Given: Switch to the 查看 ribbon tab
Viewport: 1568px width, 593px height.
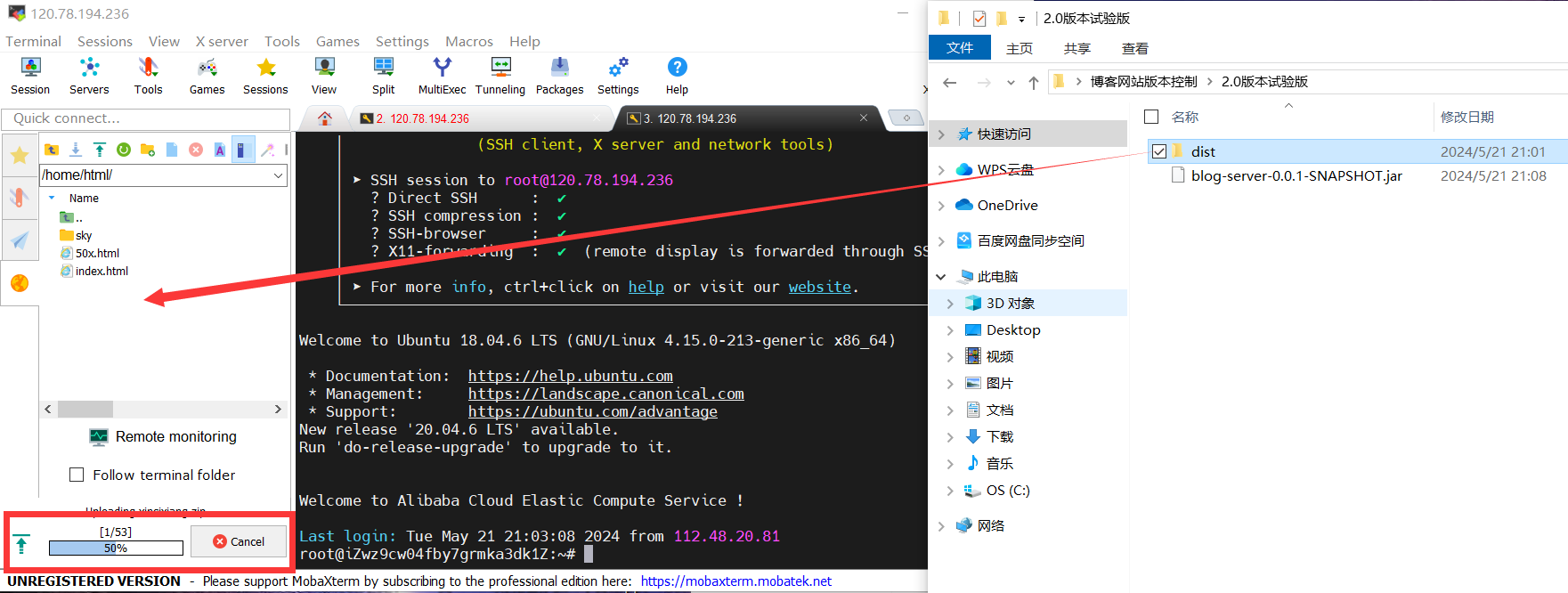Looking at the screenshot, I should click(x=1134, y=48).
